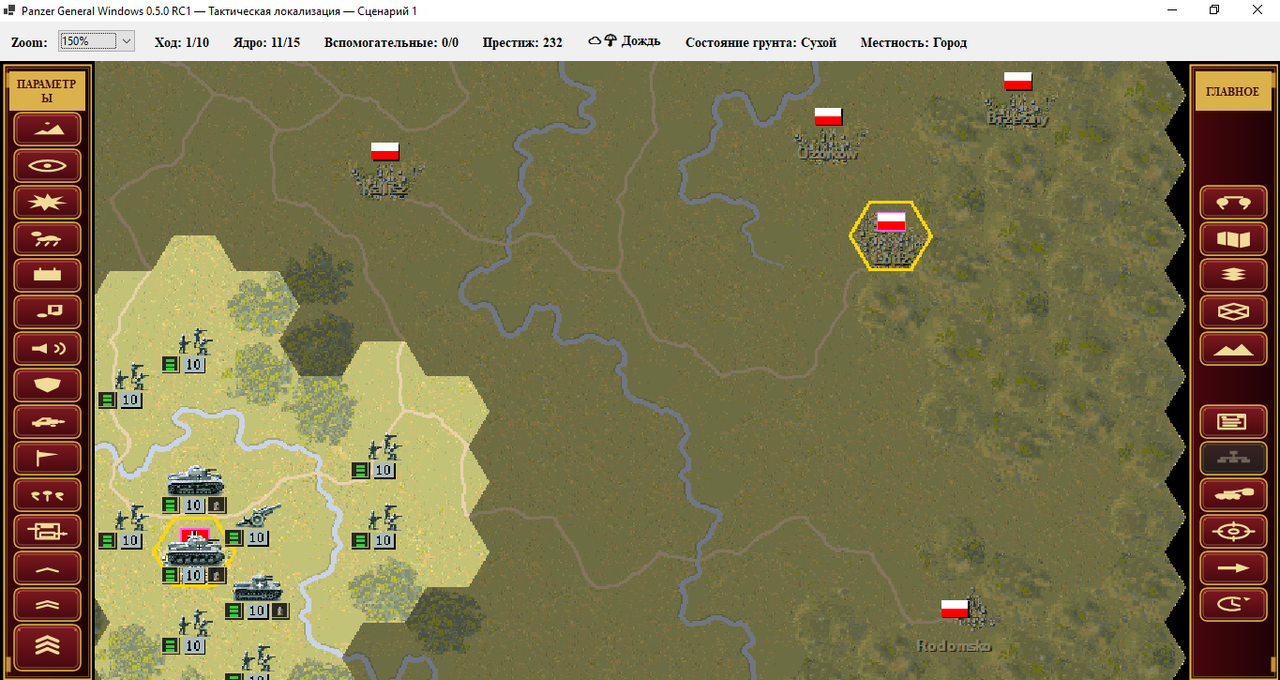Click the curved swap arrows icon in right panel
This screenshot has width=1280, height=680.
1232,202
